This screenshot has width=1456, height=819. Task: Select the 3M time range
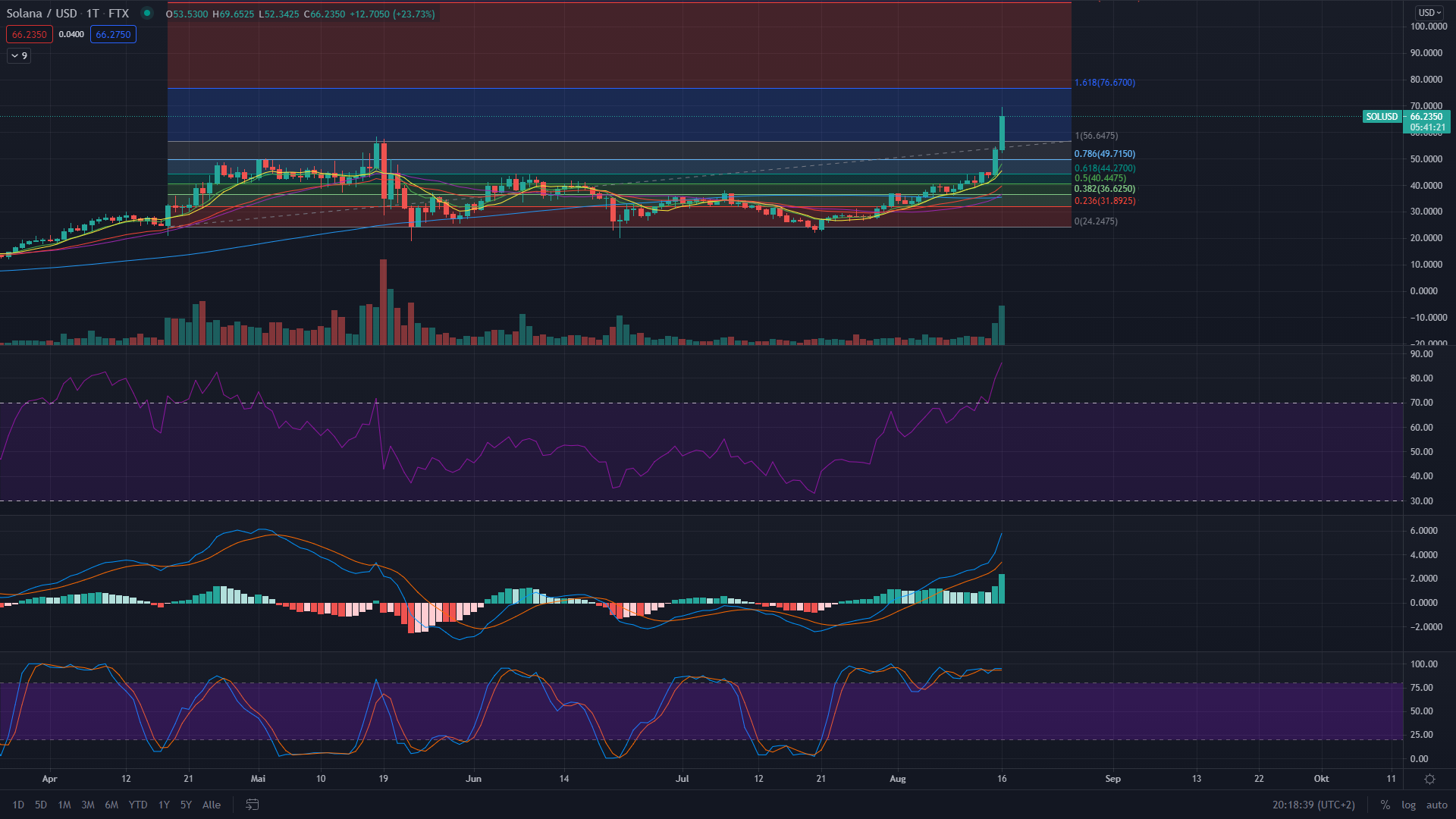(88, 805)
